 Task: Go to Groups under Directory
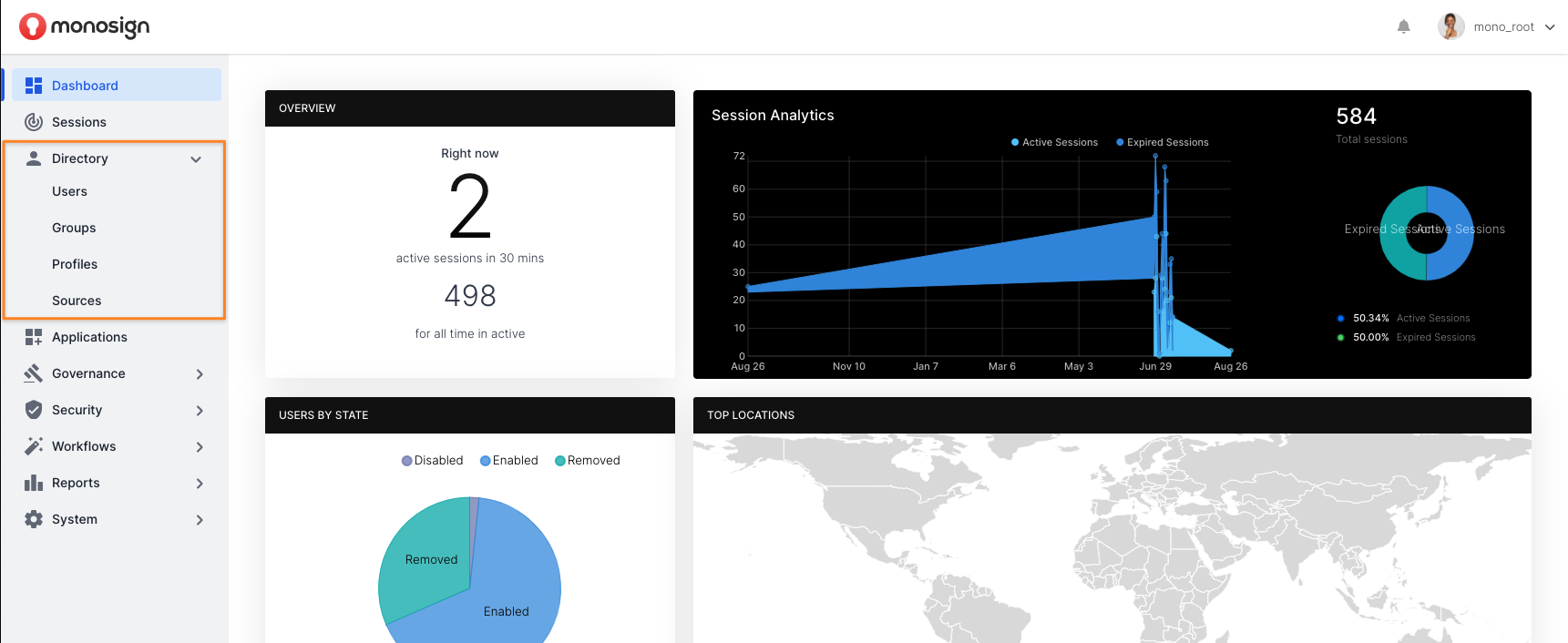(x=74, y=228)
